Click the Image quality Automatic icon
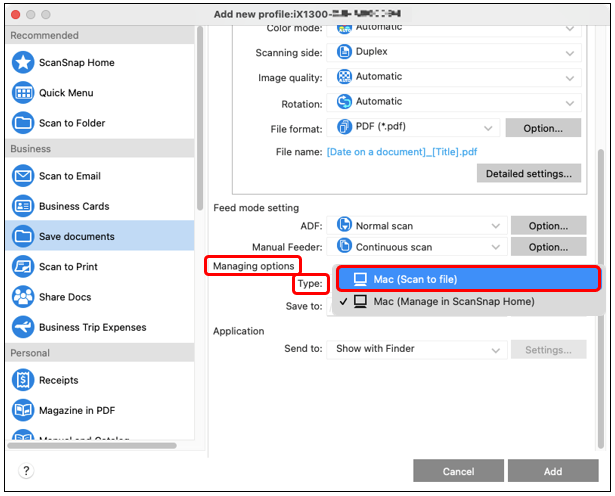 tap(344, 76)
